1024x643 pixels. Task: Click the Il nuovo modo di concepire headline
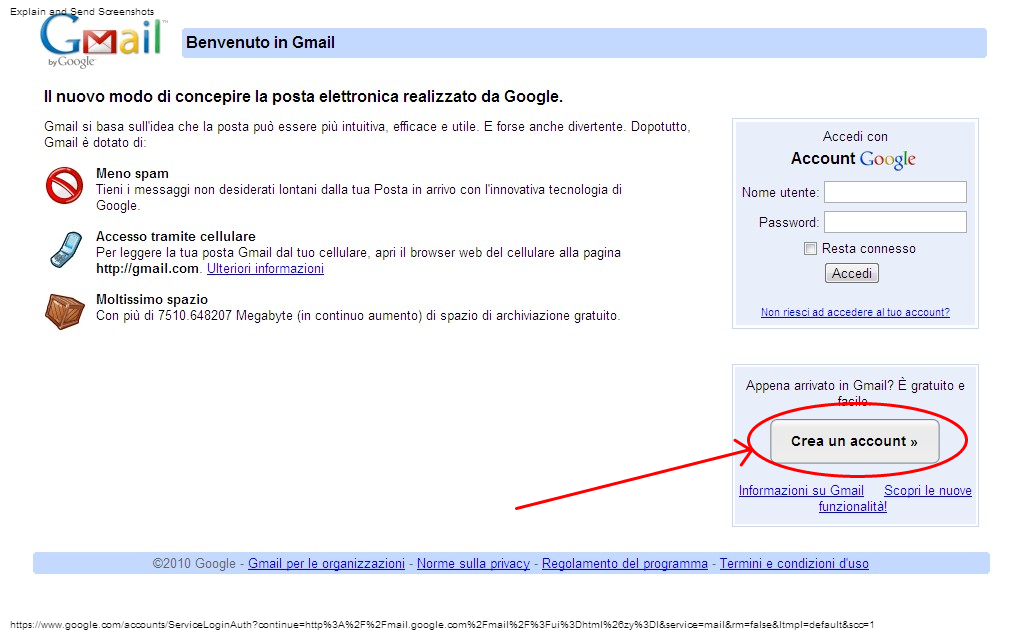pyautogui.click(x=303, y=97)
